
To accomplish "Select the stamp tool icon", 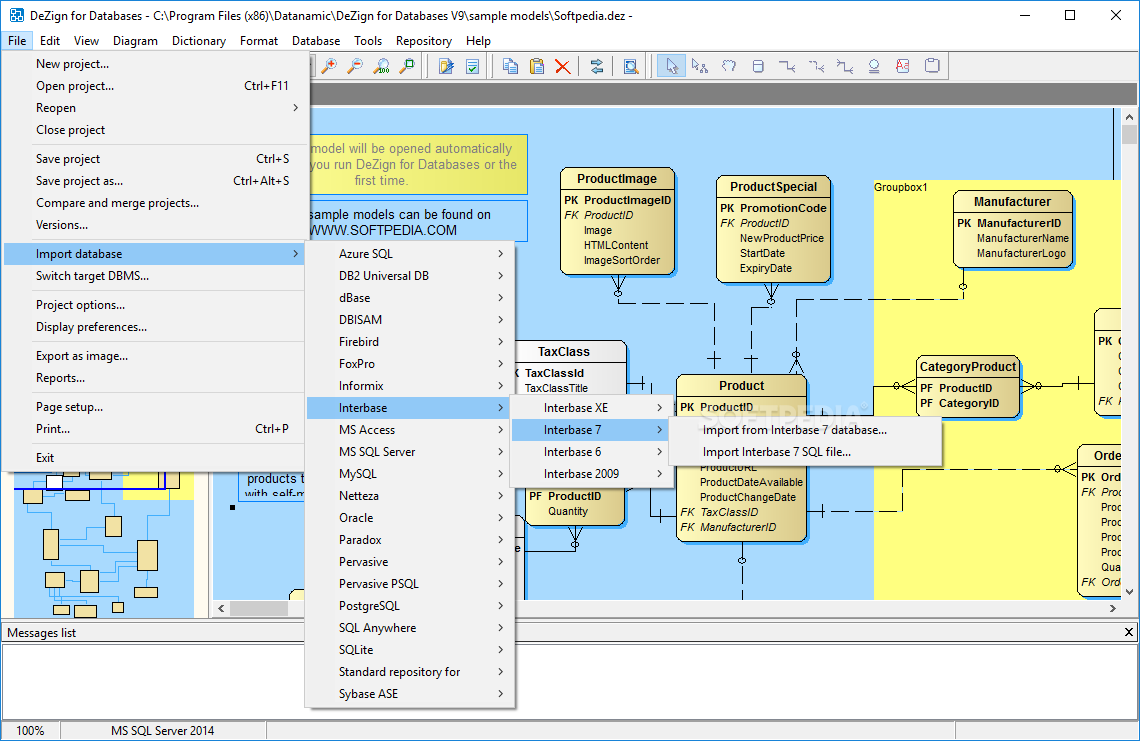I will [874, 66].
